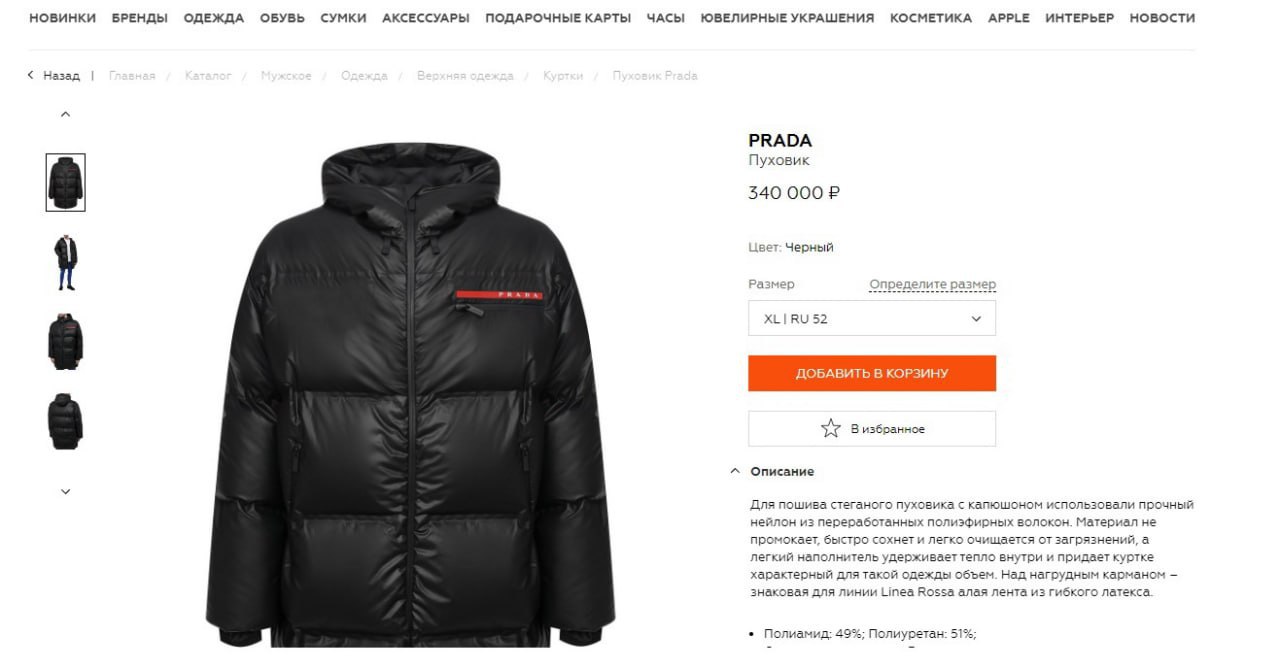Viewport: 1280px width, 668px height.
Task: Open the Apple menu category
Action: pos(1009,18)
